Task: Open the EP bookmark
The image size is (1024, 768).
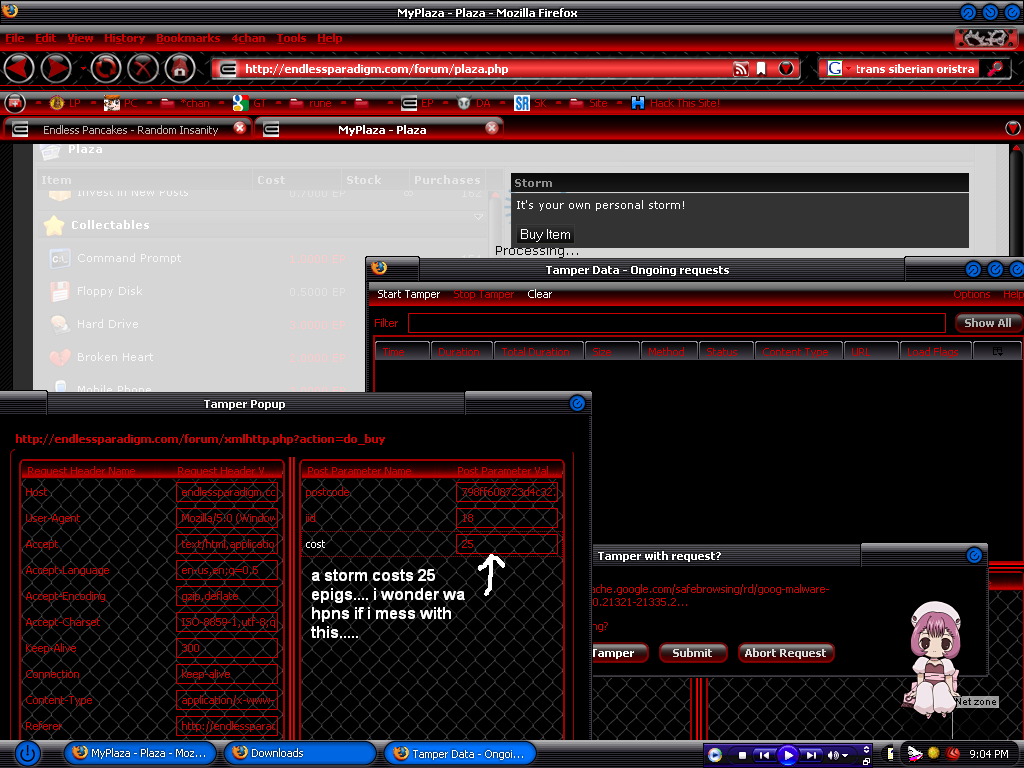Action: [x=418, y=103]
